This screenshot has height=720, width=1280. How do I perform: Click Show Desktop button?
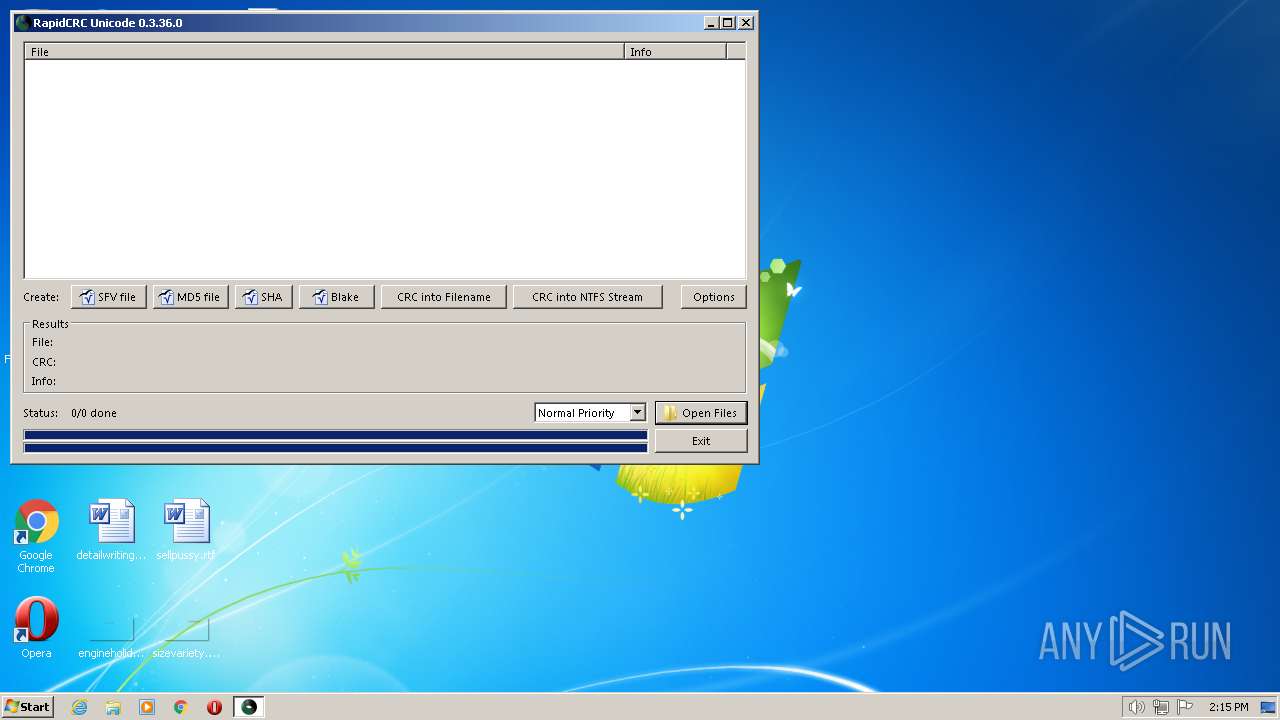coord(1268,707)
